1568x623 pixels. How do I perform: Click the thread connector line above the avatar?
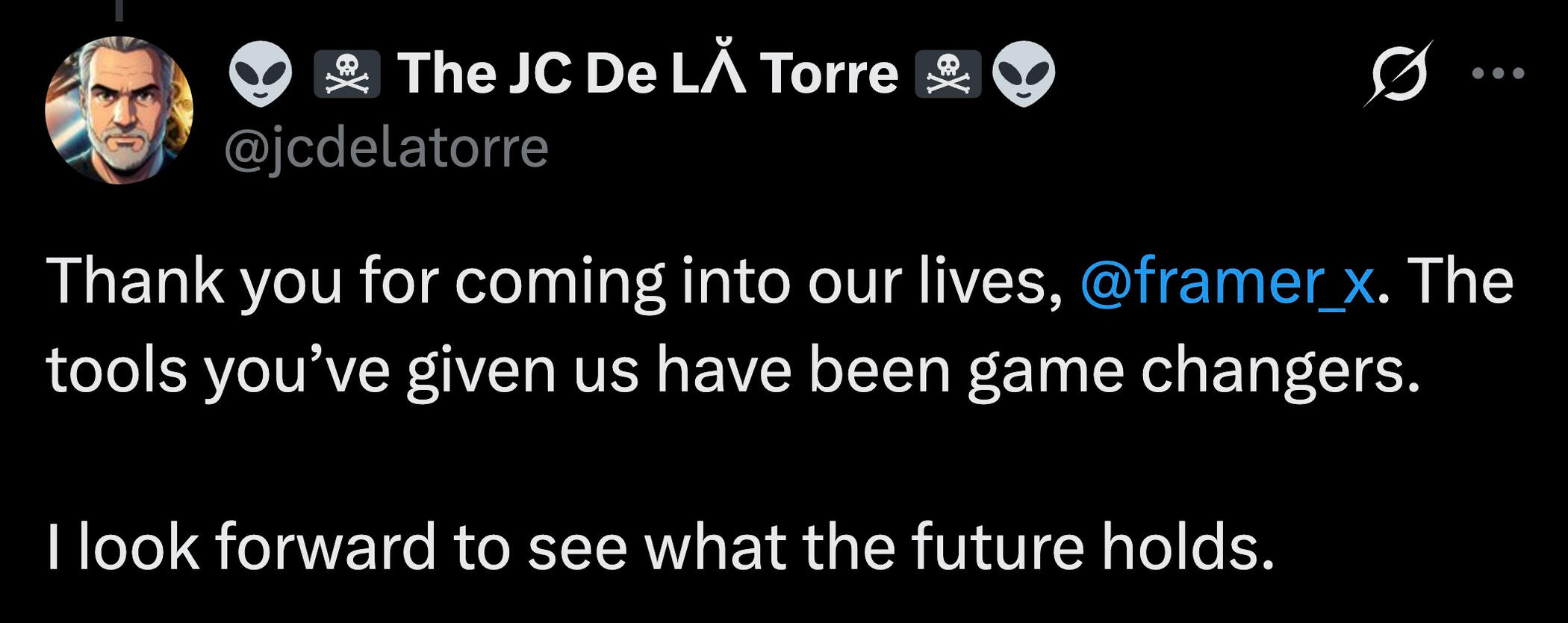[x=119, y=10]
